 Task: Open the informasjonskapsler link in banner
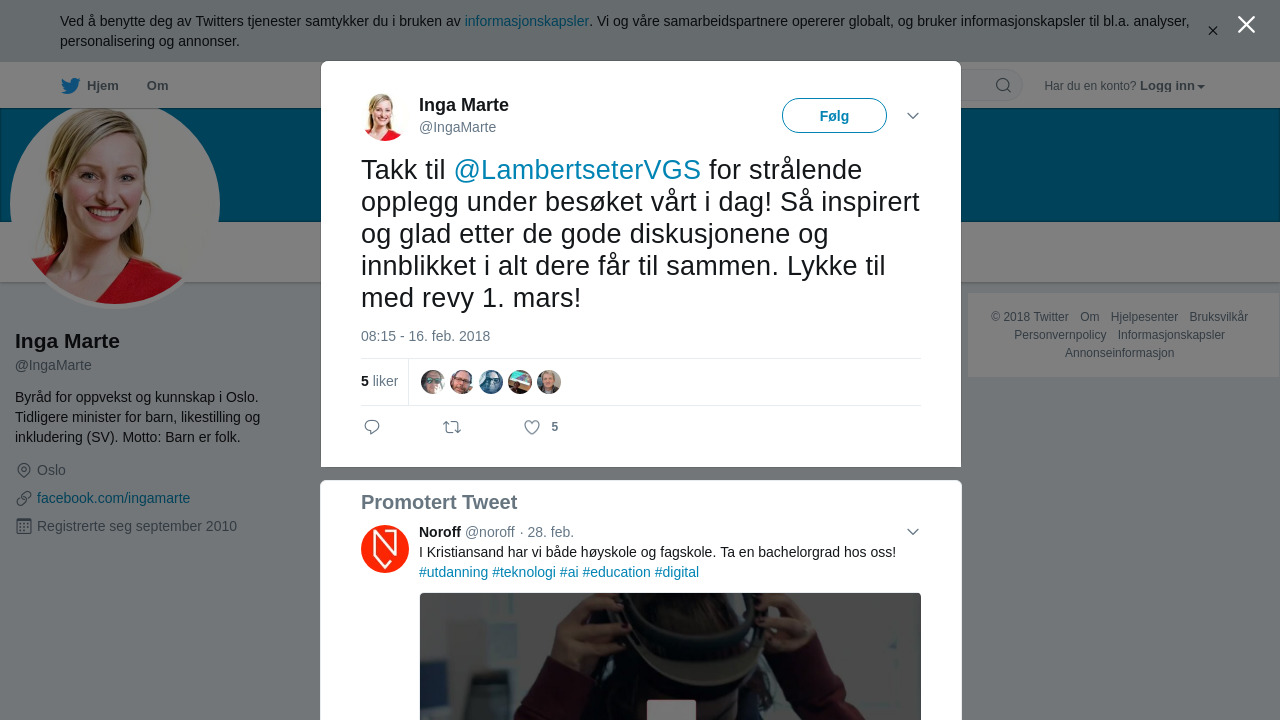pos(527,21)
